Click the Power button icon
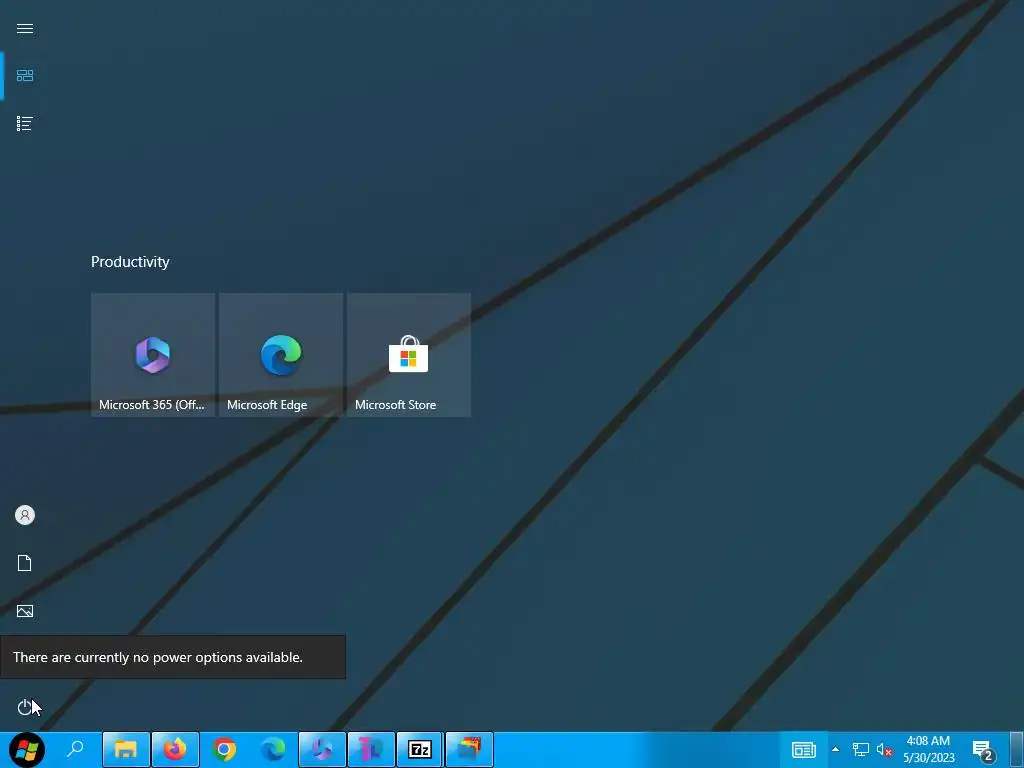 25,707
